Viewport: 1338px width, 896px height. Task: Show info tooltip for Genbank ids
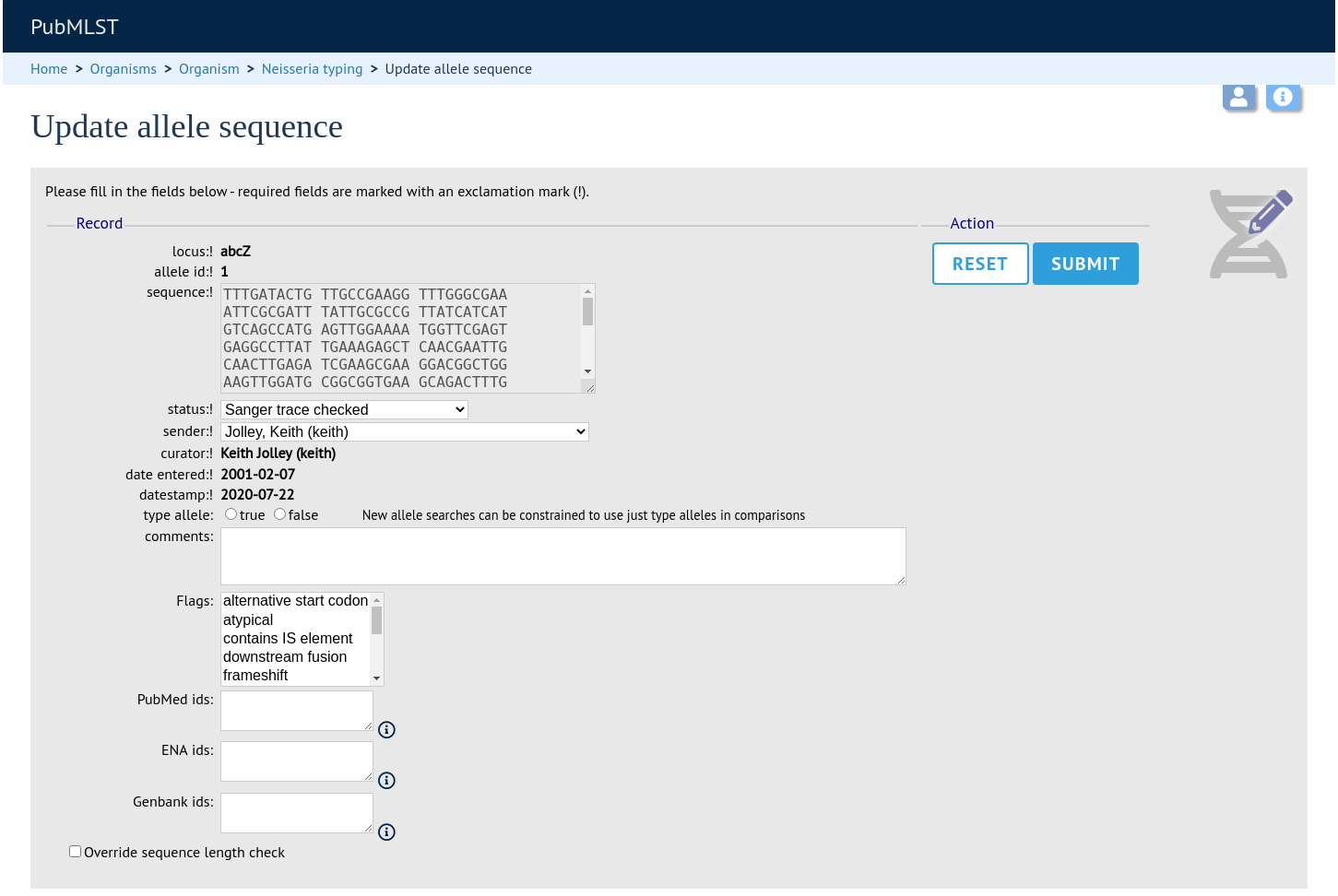(387, 832)
